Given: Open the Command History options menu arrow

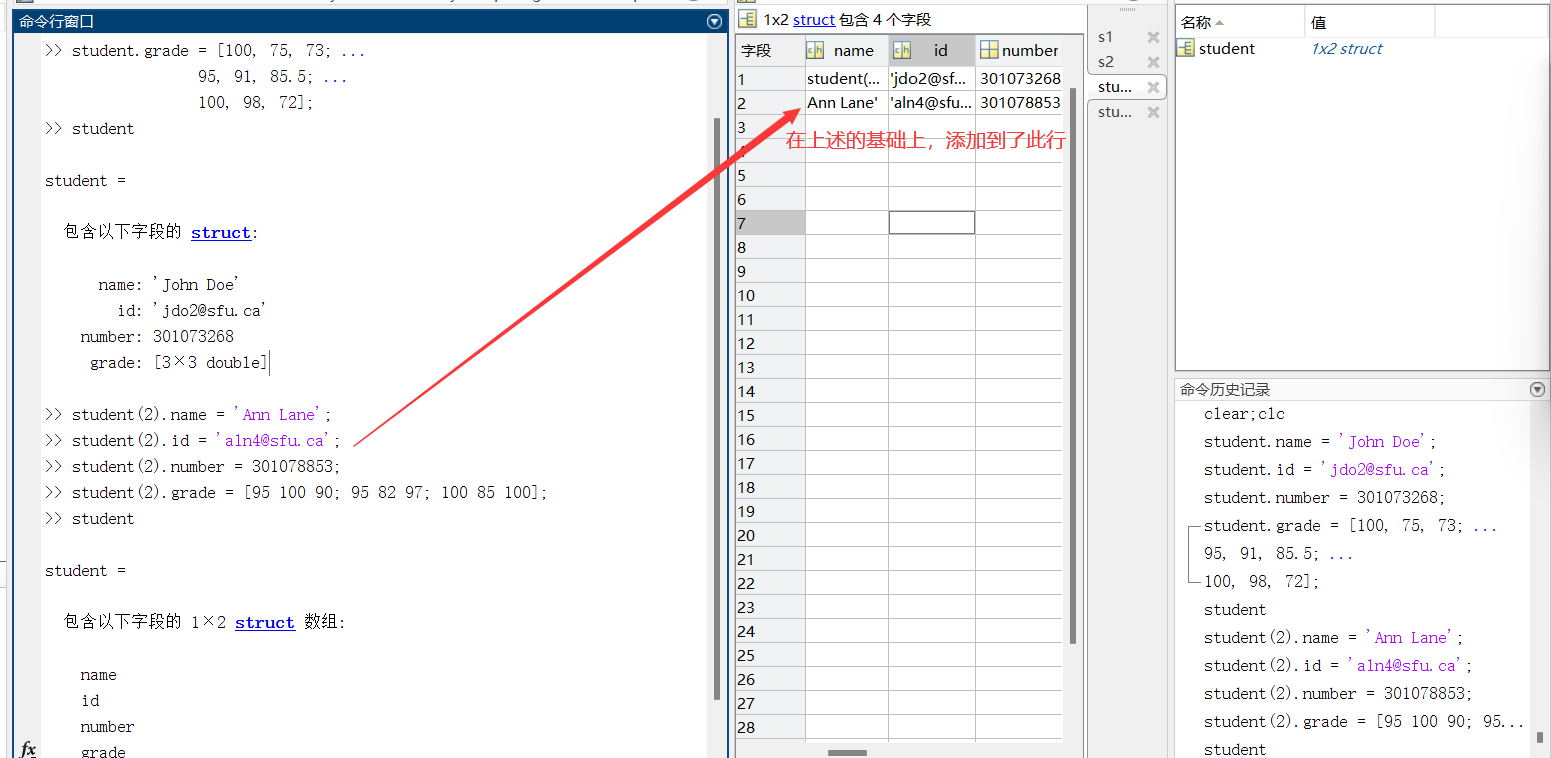Looking at the screenshot, I should tap(1537, 389).
